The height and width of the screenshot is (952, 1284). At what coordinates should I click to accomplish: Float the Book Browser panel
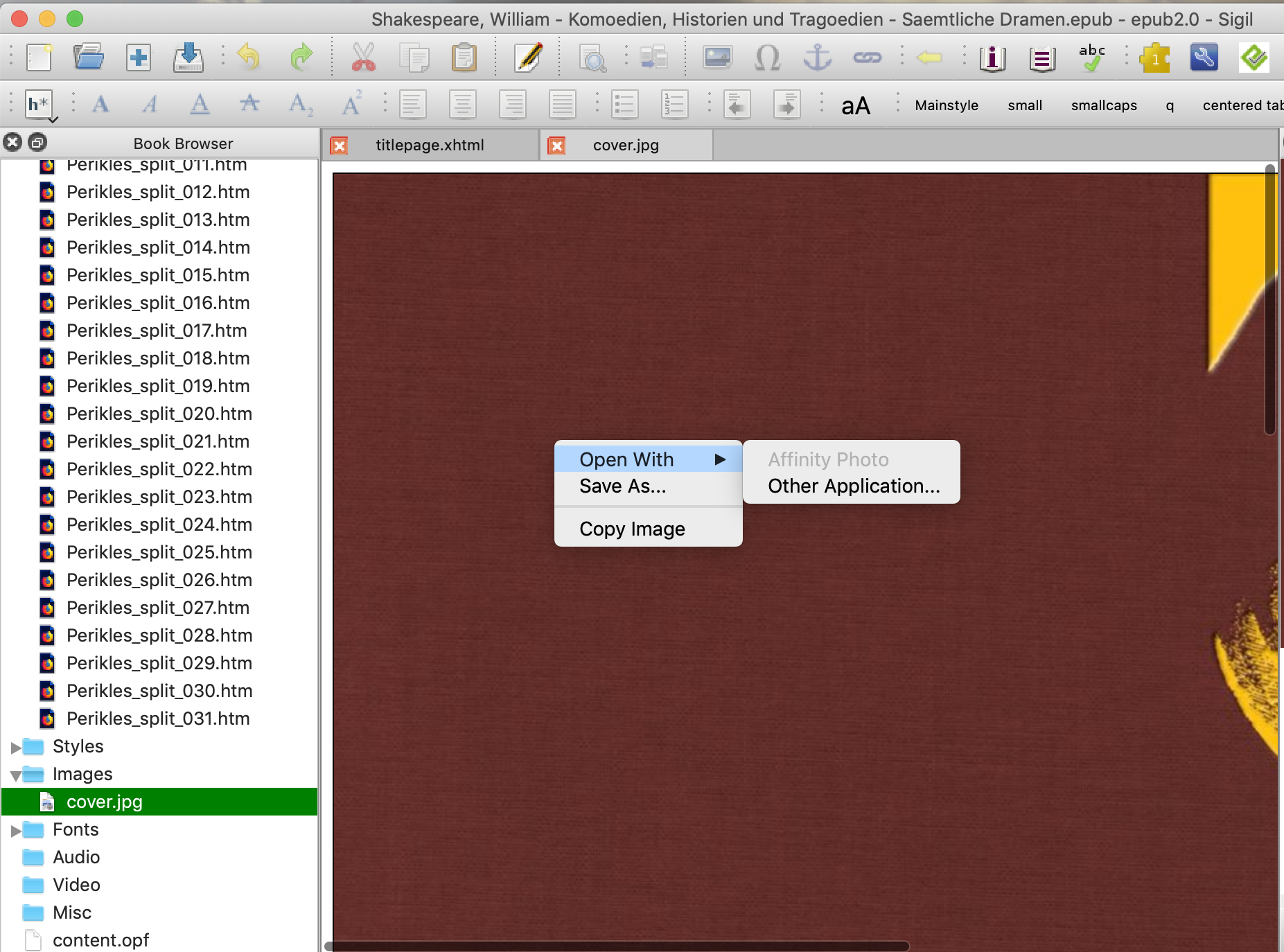point(37,143)
